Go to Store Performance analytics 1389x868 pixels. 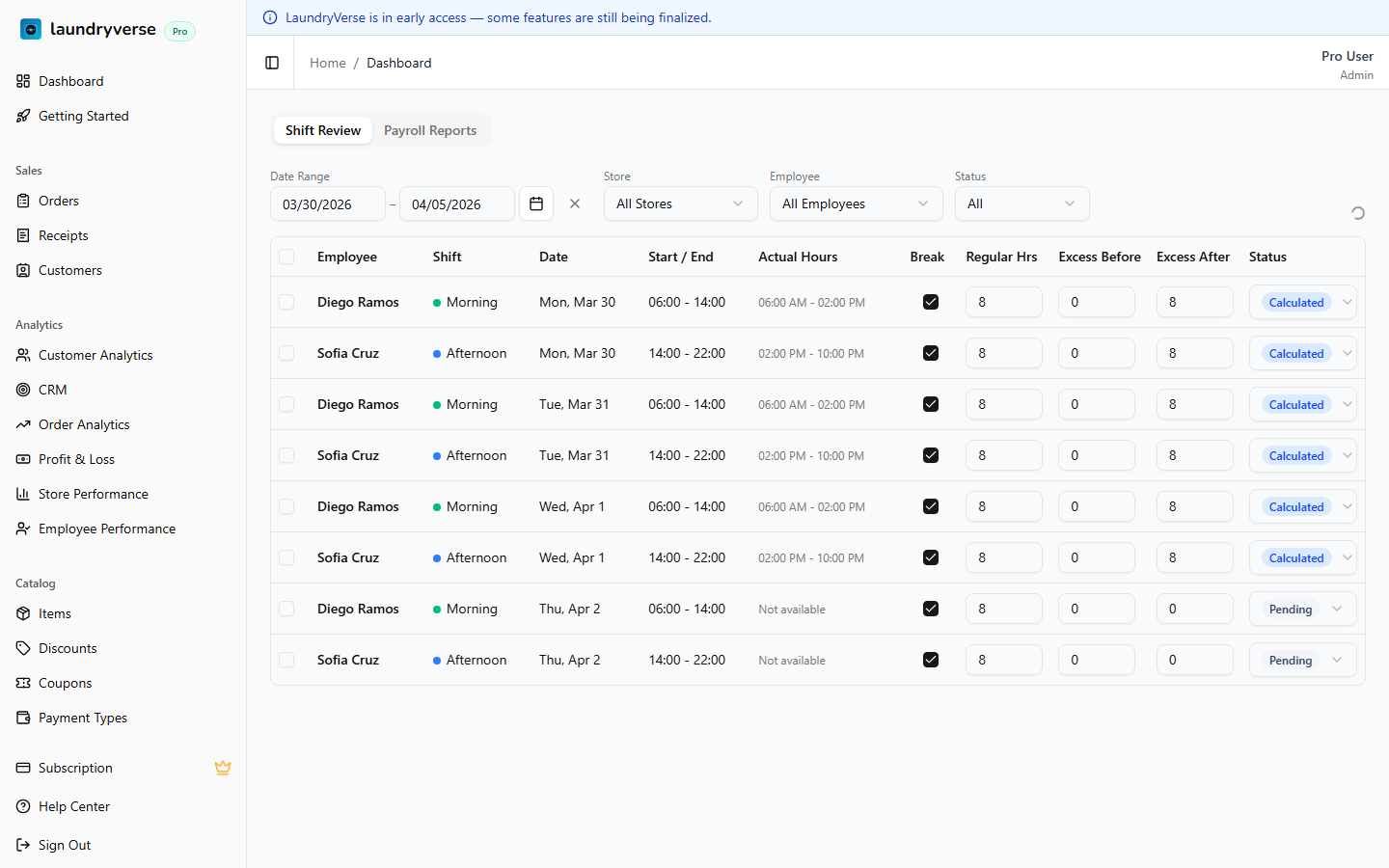(93, 494)
